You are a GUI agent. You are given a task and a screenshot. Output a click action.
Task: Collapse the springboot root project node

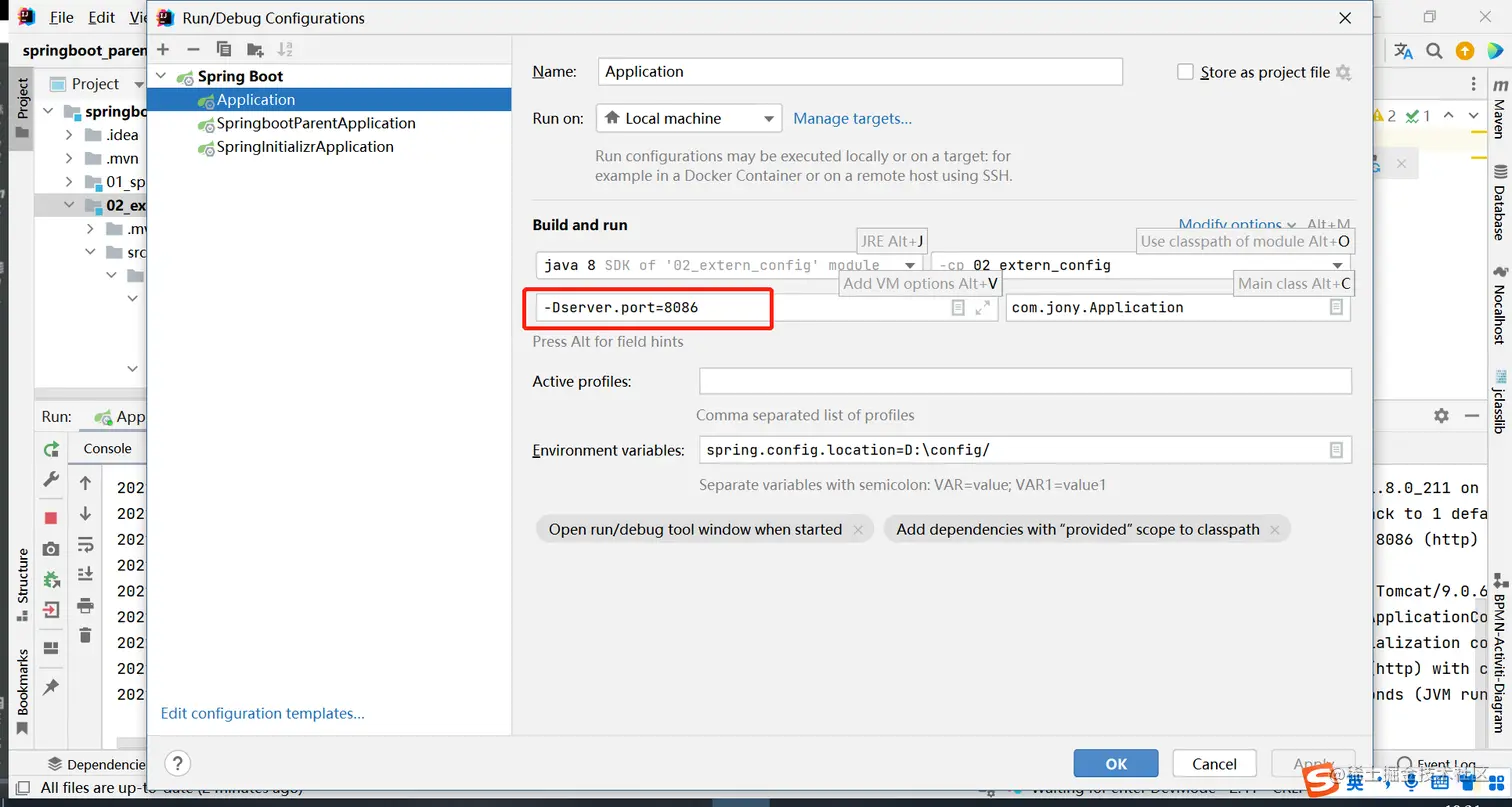coord(48,111)
